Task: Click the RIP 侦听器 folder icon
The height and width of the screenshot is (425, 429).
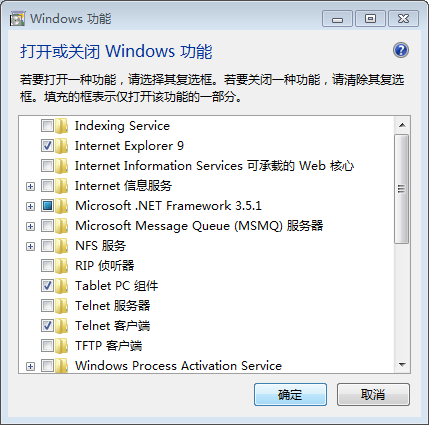Action: (x=62, y=266)
